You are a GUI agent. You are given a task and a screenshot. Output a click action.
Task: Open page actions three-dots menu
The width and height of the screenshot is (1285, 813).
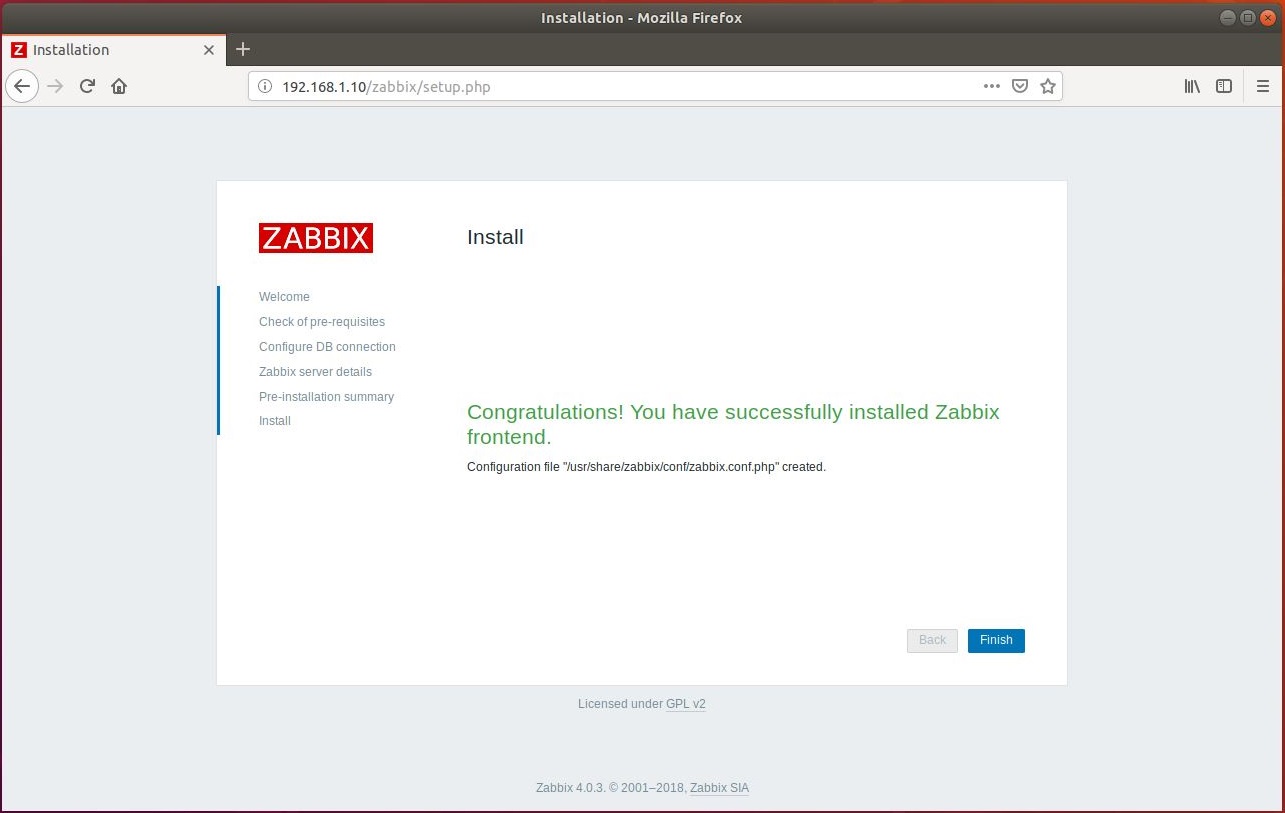click(x=991, y=86)
